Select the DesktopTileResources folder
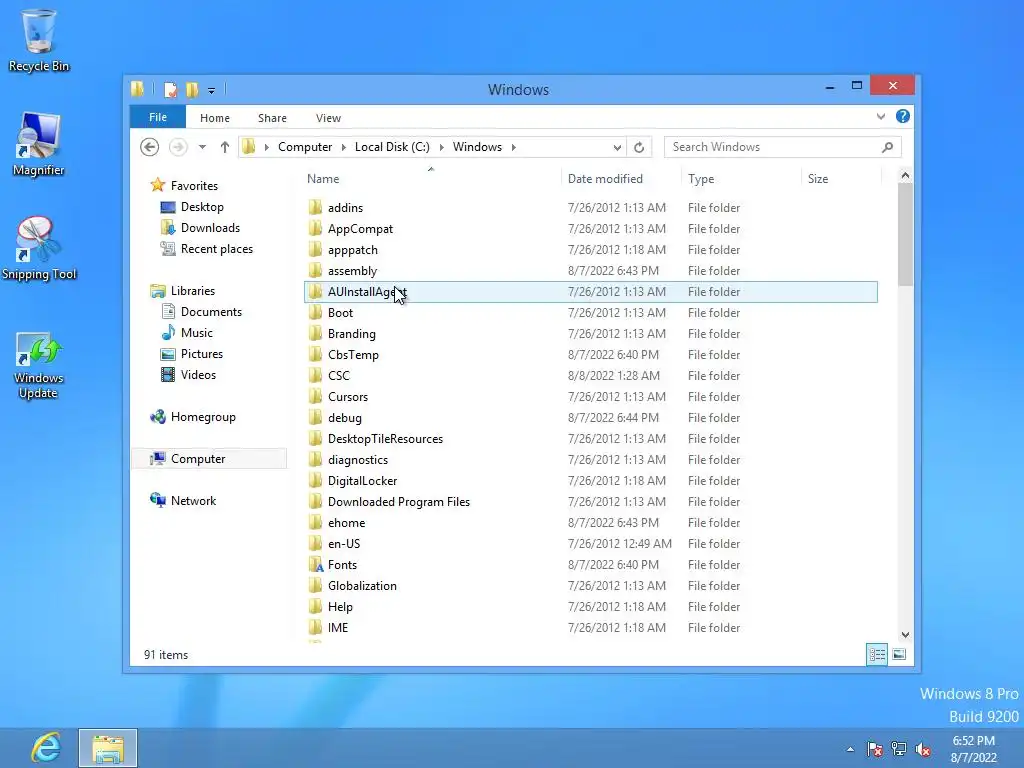This screenshot has width=1024, height=768. [x=591, y=438]
